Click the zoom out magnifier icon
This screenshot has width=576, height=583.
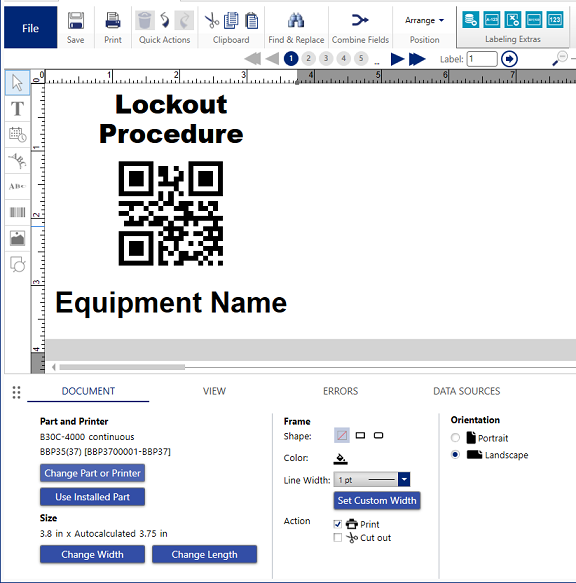560,58
